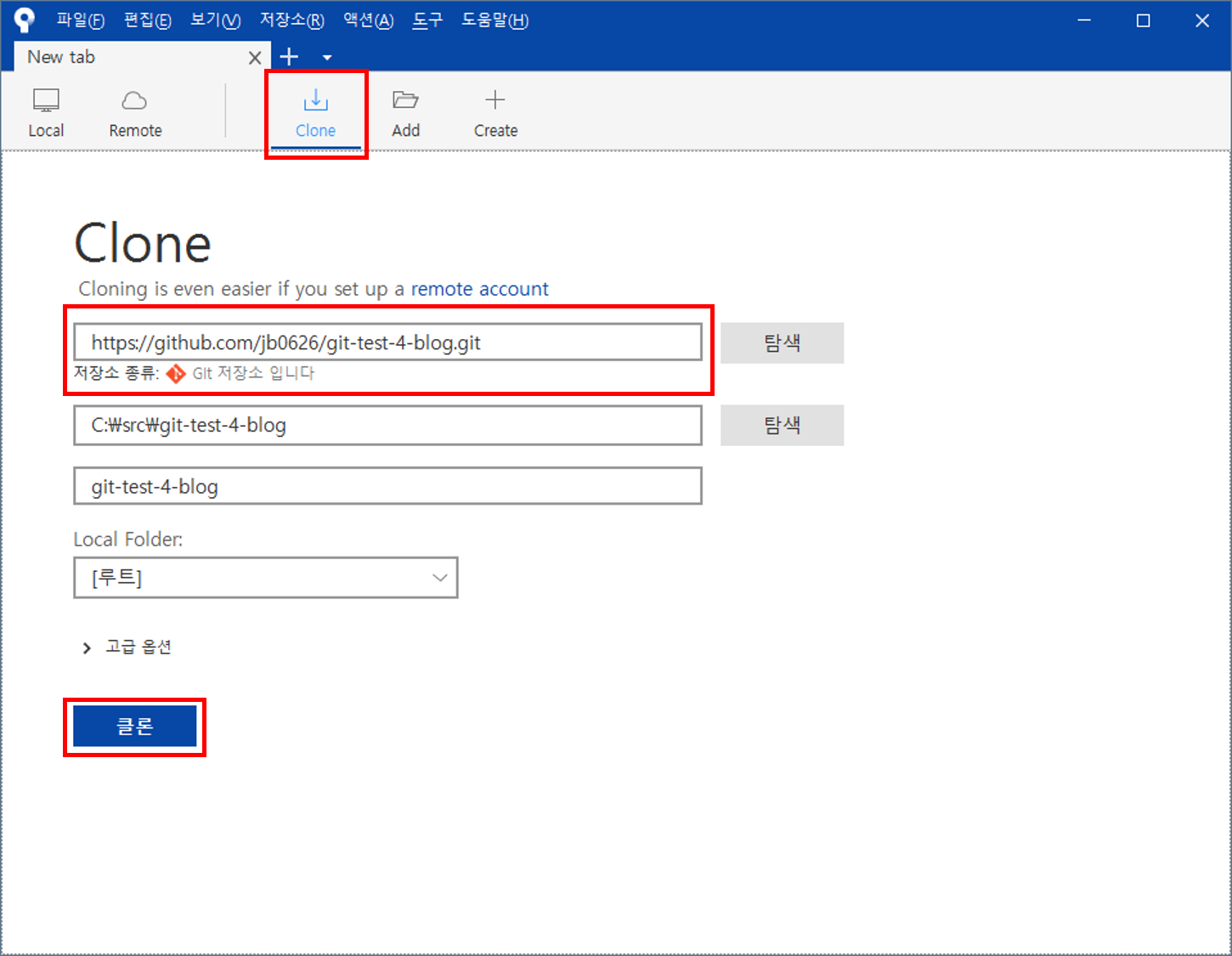Open the 파일(F) menu
1232x956 pixels.
click(81, 20)
